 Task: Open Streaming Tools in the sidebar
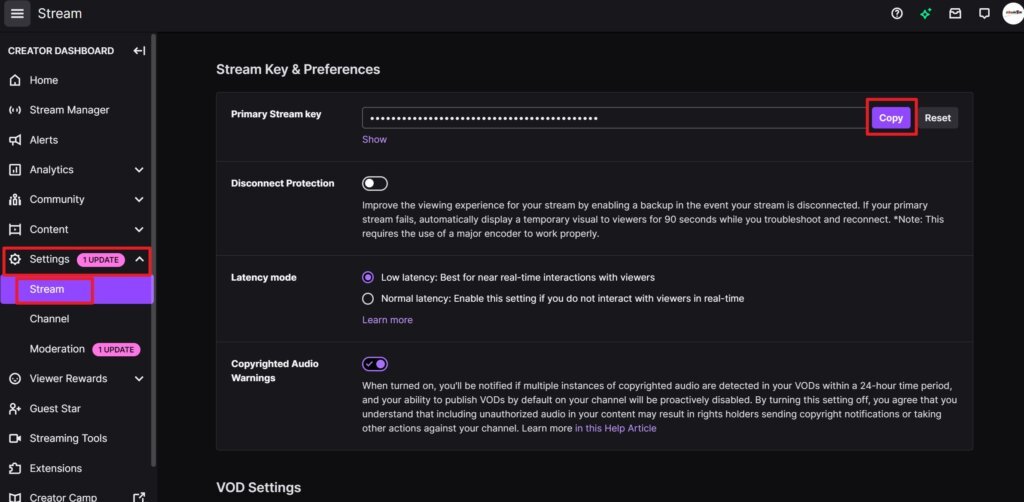[68, 439]
